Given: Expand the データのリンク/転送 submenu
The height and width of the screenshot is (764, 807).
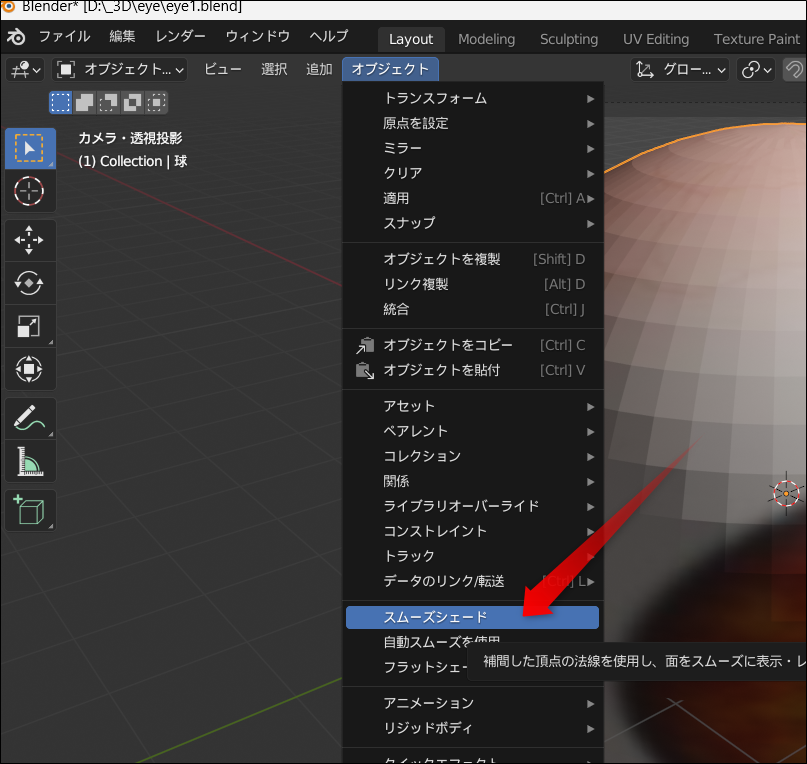Looking at the screenshot, I should (x=472, y=581).
